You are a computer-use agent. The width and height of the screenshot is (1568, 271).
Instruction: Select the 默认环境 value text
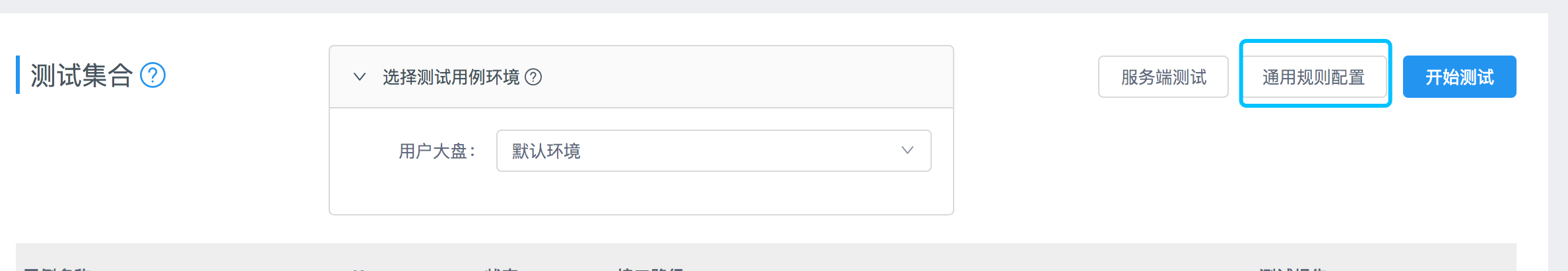click(x=546, y=151)
